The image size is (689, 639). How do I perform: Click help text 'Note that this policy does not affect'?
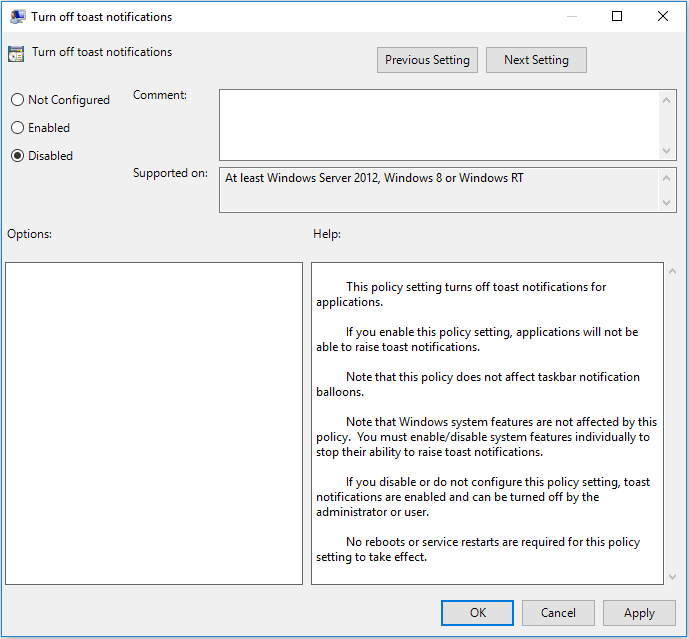[x=440, y=377]
